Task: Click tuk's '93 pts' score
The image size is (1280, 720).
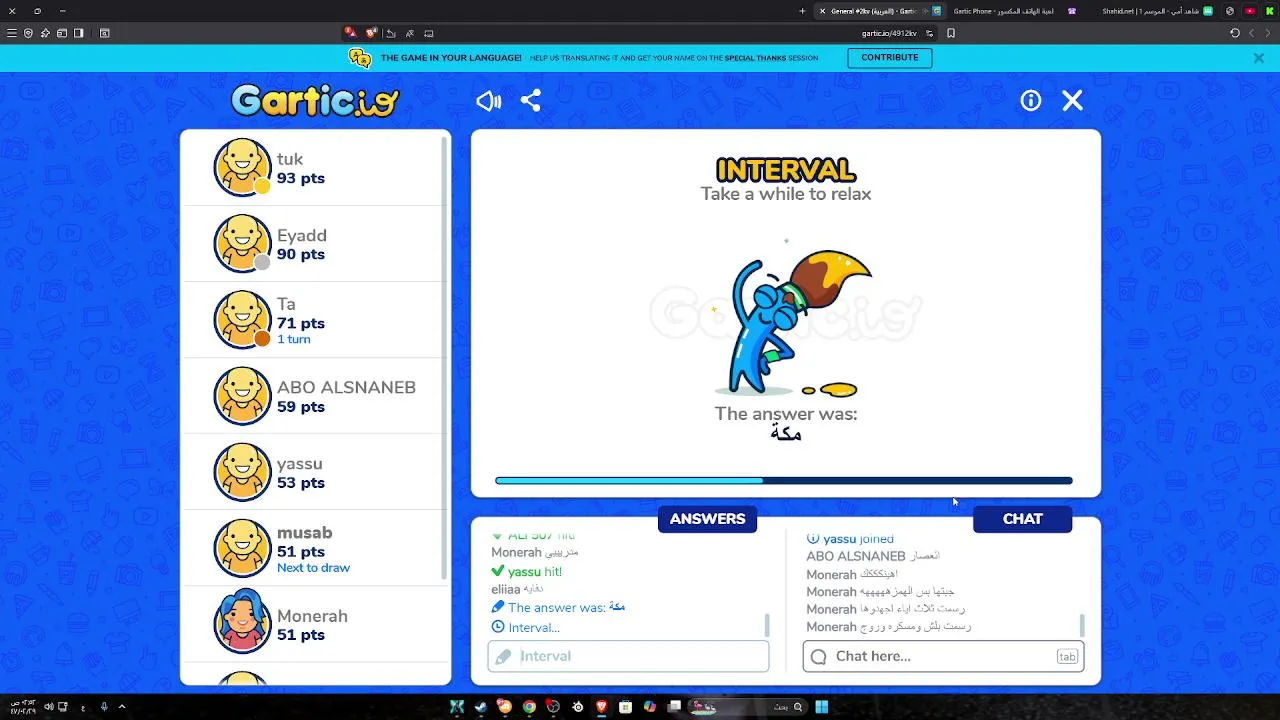Action: pos(301,178)
